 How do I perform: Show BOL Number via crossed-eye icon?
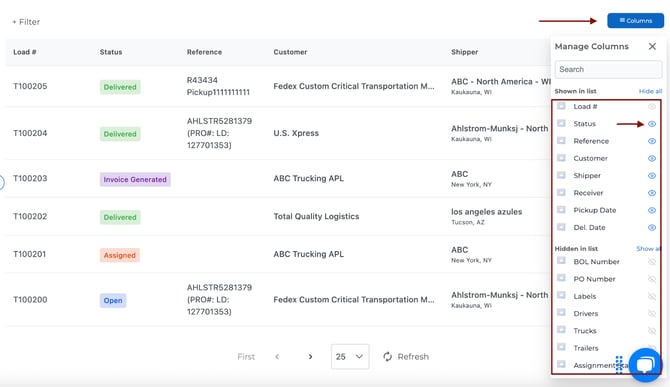point(652,262)
